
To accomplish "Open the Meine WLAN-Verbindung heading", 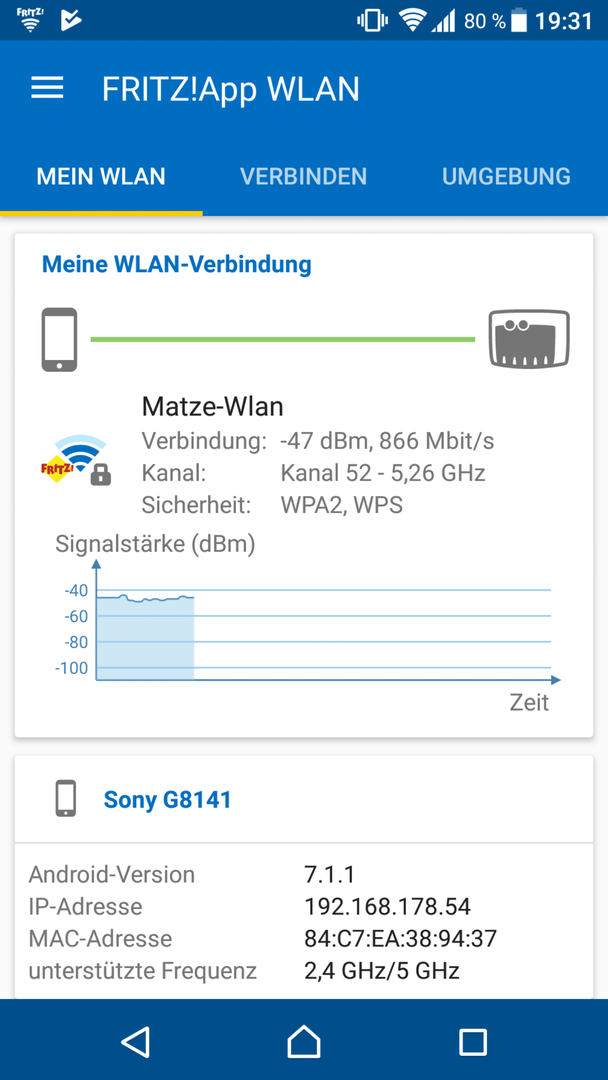I will 177,264.
